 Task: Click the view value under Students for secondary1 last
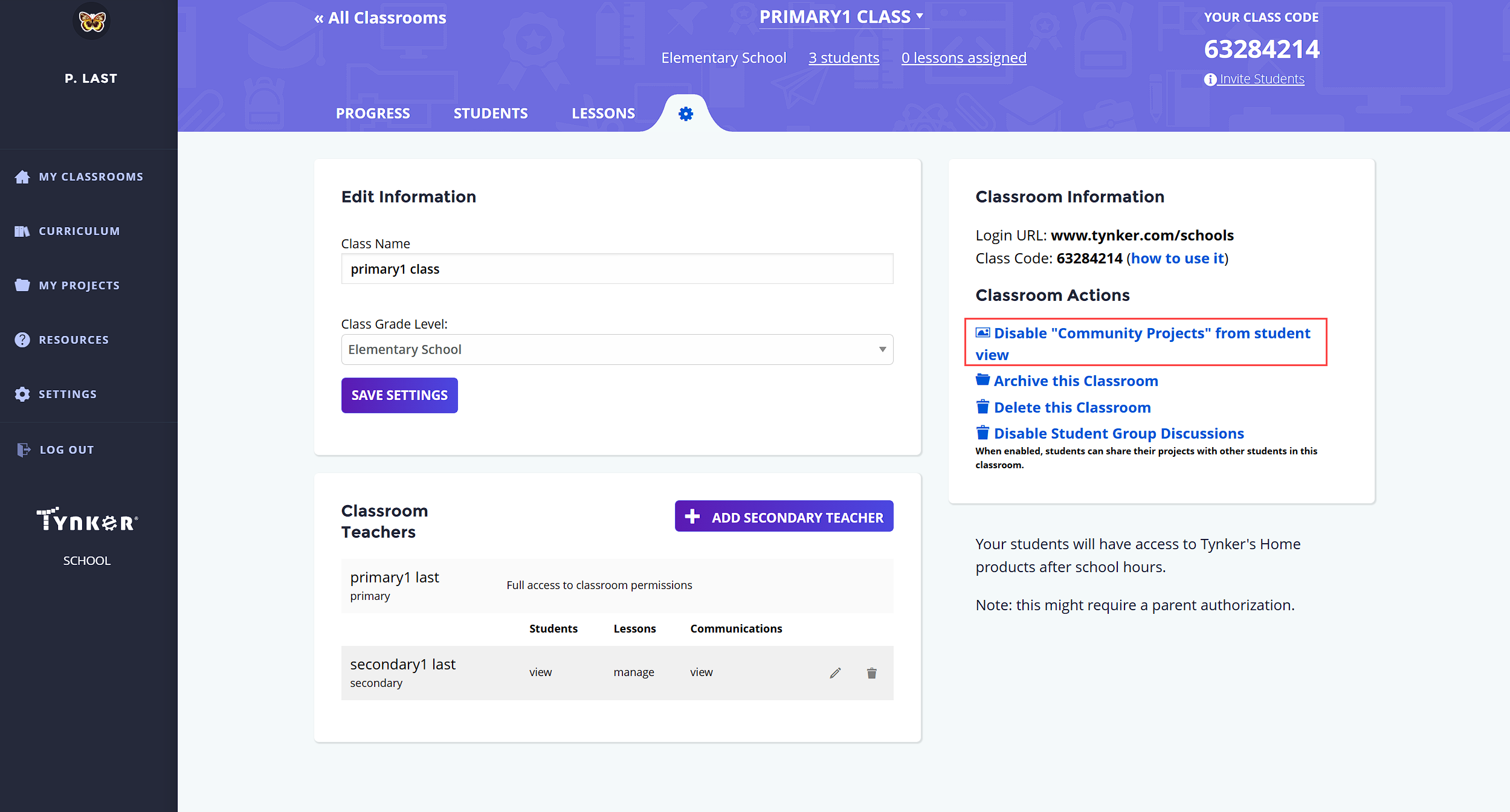point(540,672)
